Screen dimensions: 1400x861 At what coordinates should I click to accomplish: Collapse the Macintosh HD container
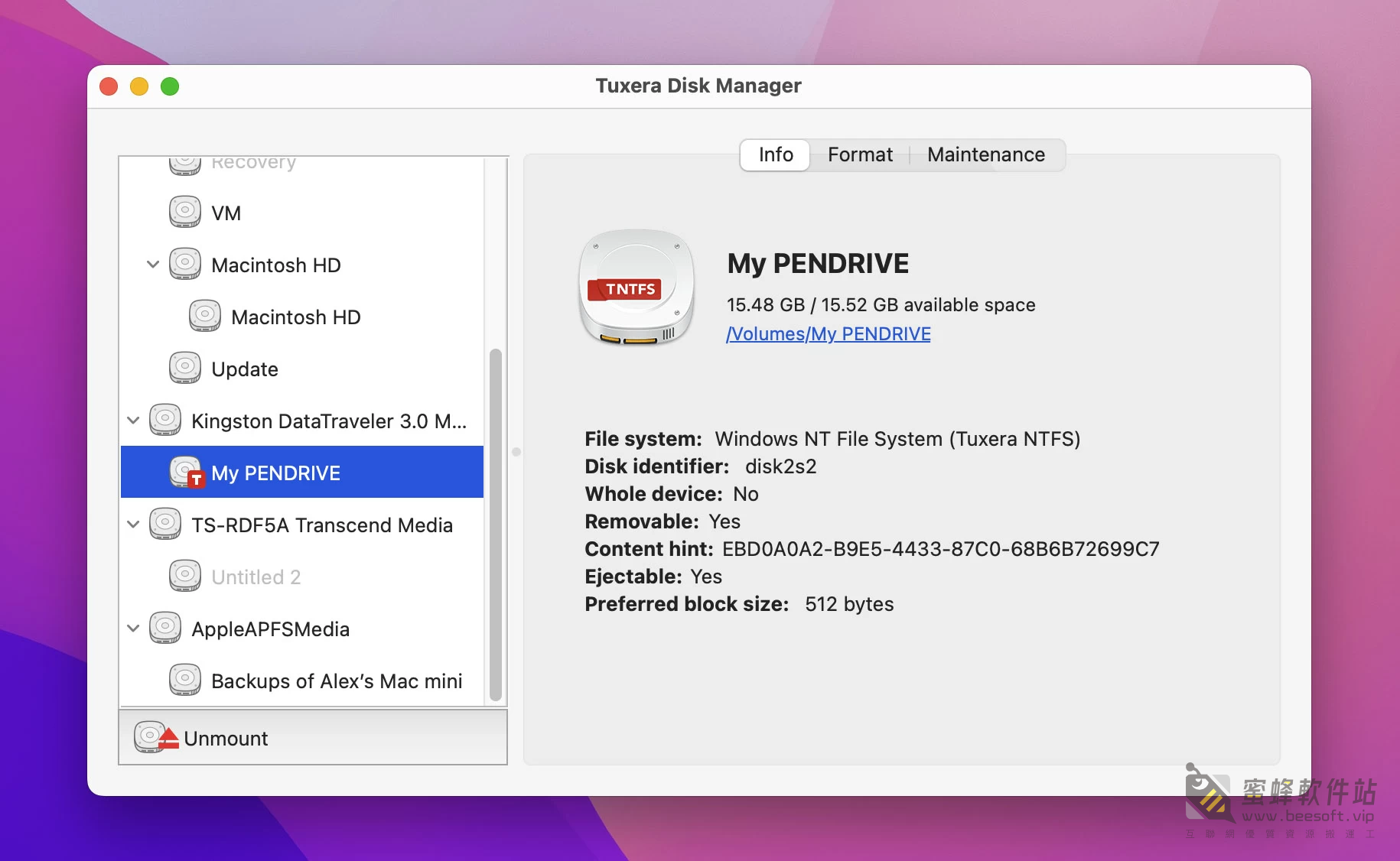(153, 265)
